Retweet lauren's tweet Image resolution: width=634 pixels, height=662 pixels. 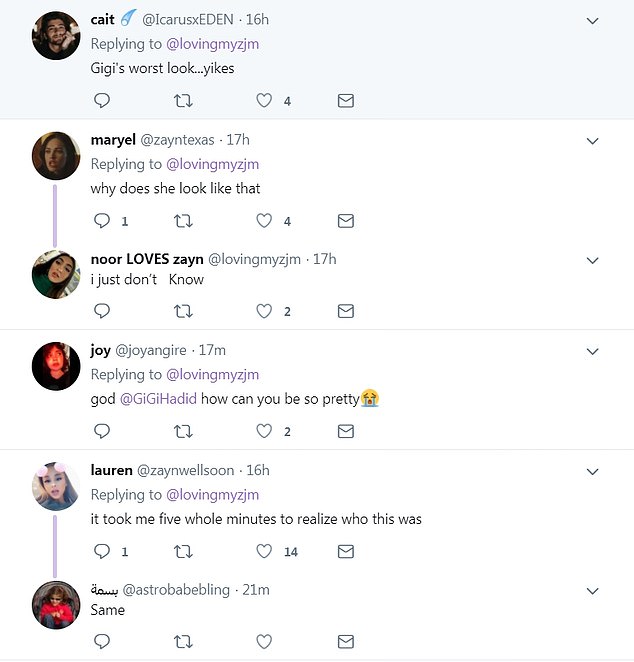coord(184,551)
